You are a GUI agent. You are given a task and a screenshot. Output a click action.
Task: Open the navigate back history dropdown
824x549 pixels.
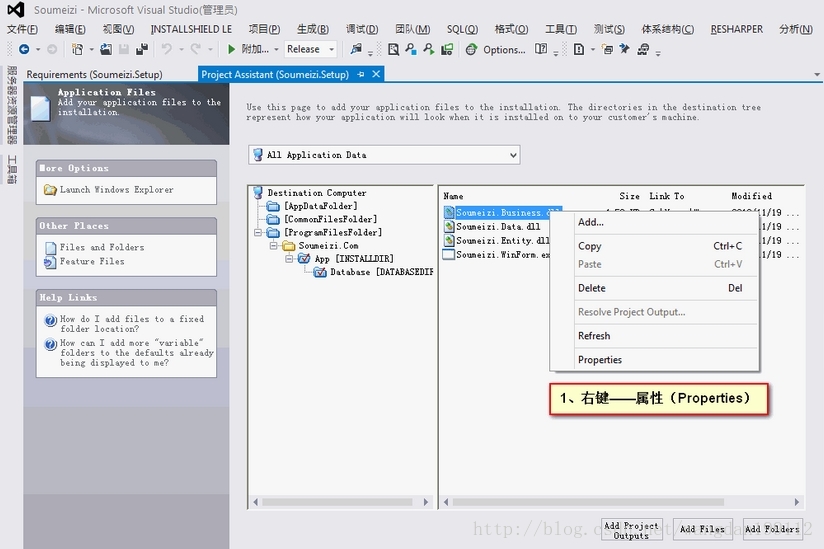point(38,50)
